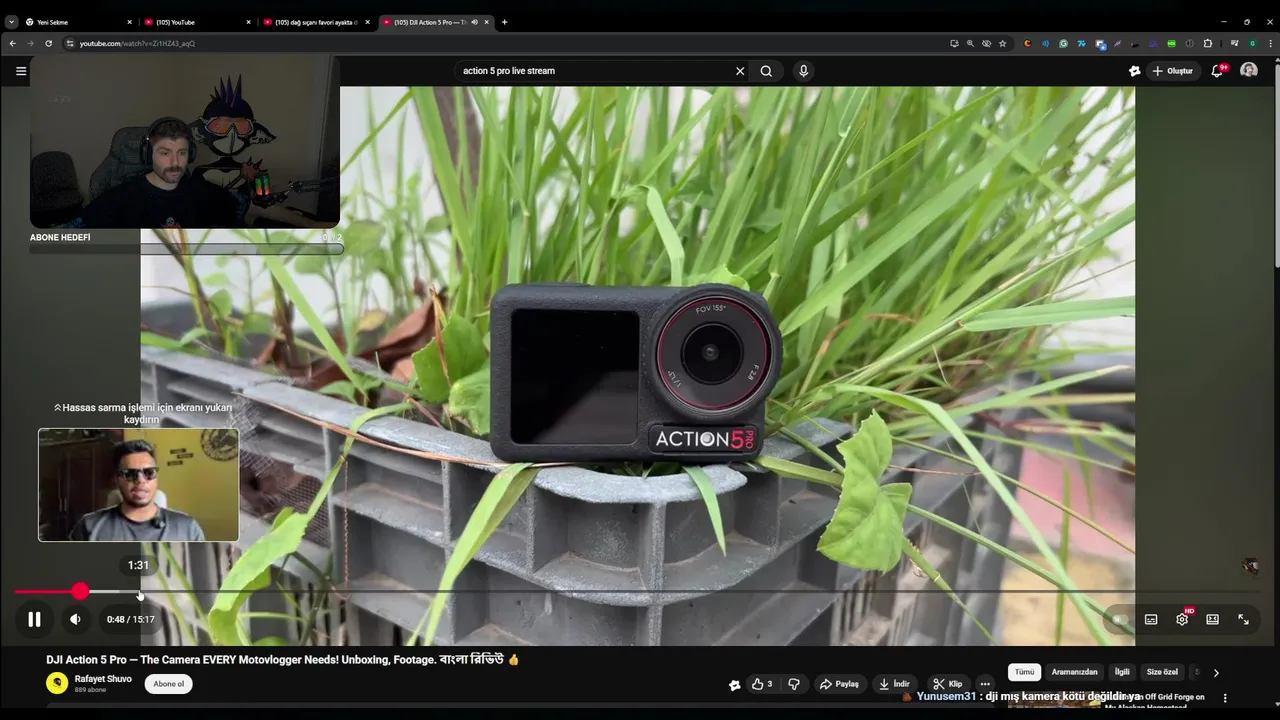Seek to the 1:31 point on timeline
The height and width of the screenshot is (720, 1280).
point(139,592)
